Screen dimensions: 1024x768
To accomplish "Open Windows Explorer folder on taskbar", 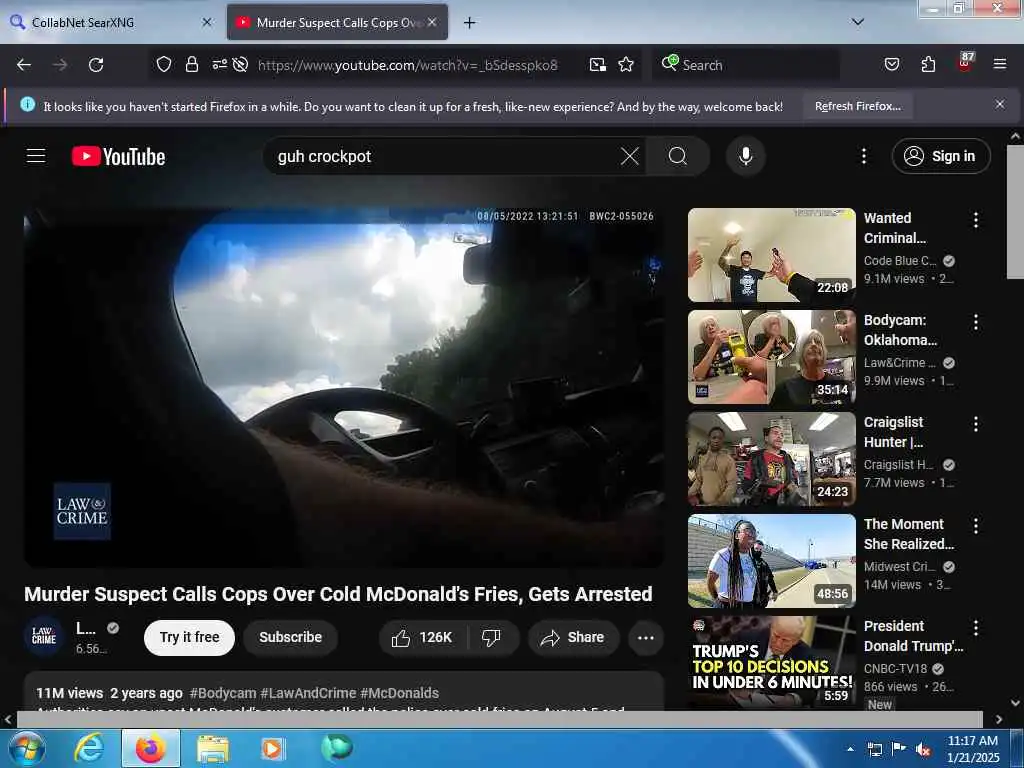I will 213,749.
